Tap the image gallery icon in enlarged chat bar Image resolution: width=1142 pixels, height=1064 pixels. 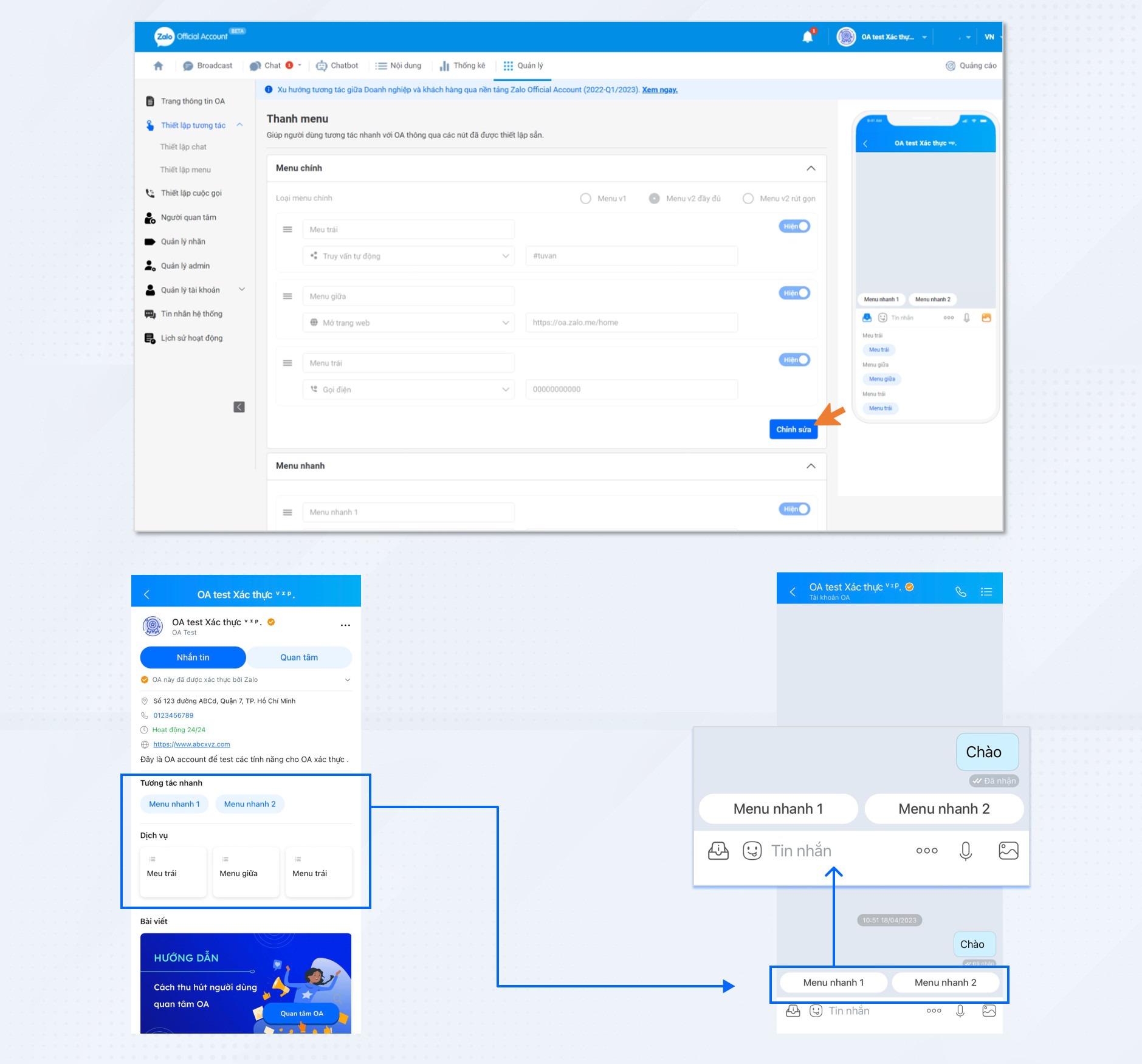point(1008,851)
